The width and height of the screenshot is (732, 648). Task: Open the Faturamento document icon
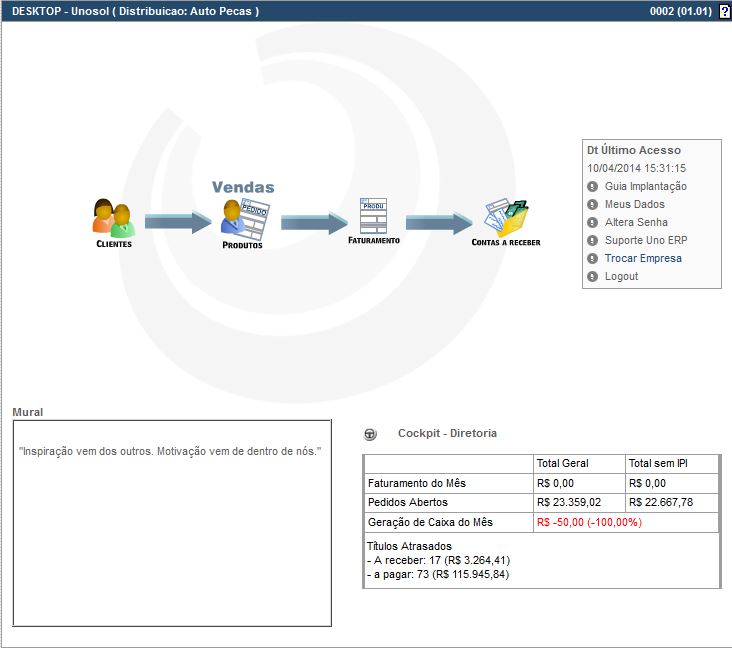[373, 216]
